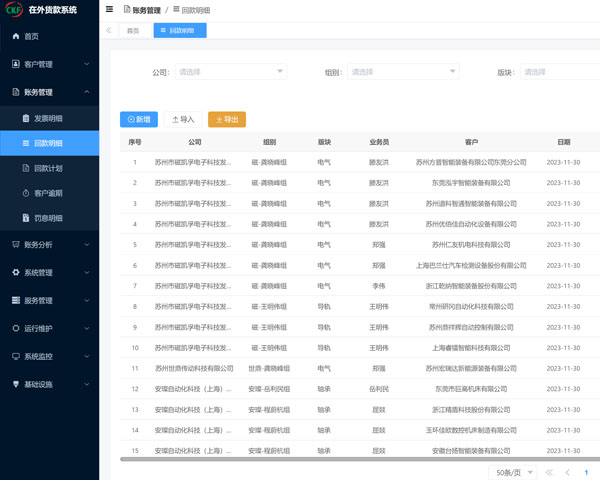Image resolution: width=600 pixels, height=480 pixels.
Task: Click the 罚息明细 file icon
Action: tap(25, 218)
